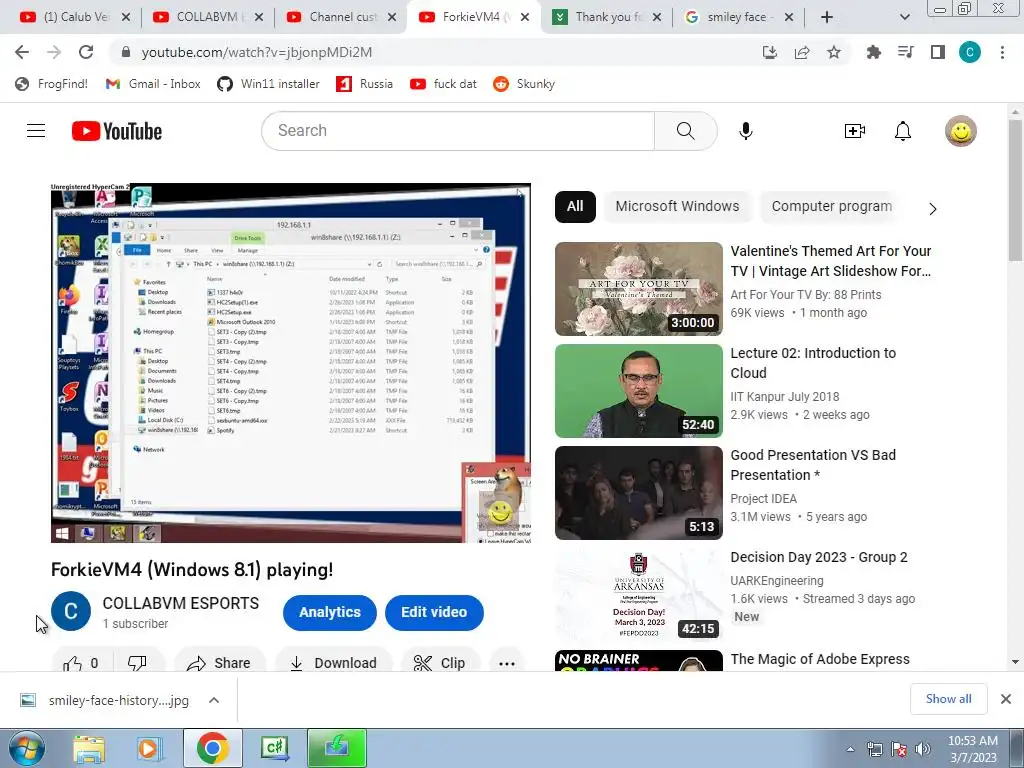Switch to the Calub Ve... tab

pos(74,17)
